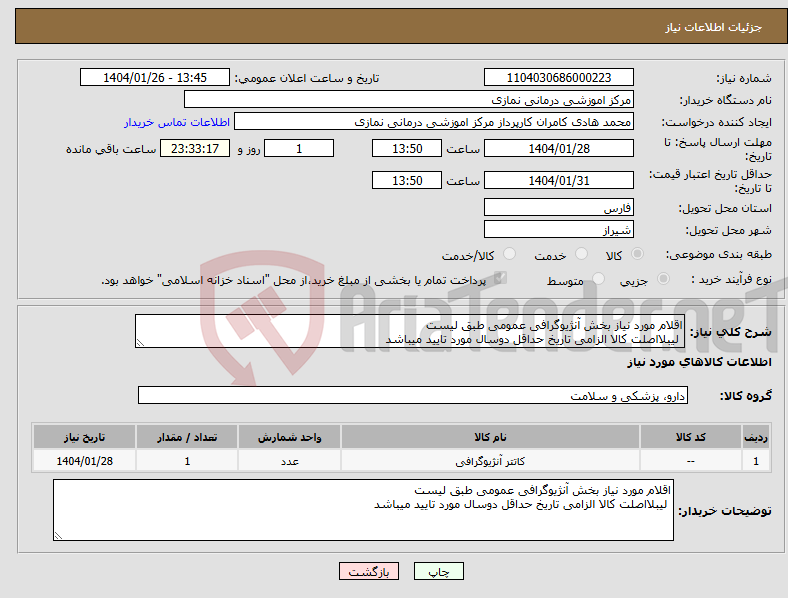Click the table cell with date 1404/01/28
The height and width of the screenshot is (598, 788).
[x=84, y=461]
